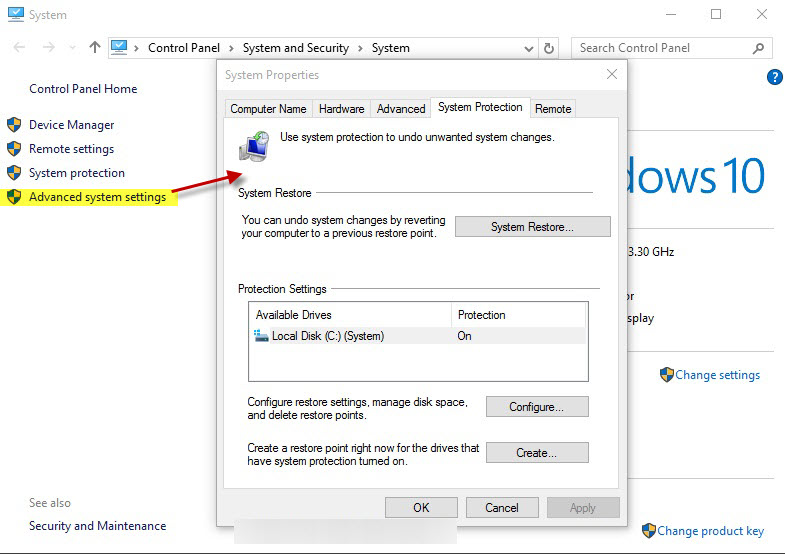Open the System protection link

tap(77, 173)
